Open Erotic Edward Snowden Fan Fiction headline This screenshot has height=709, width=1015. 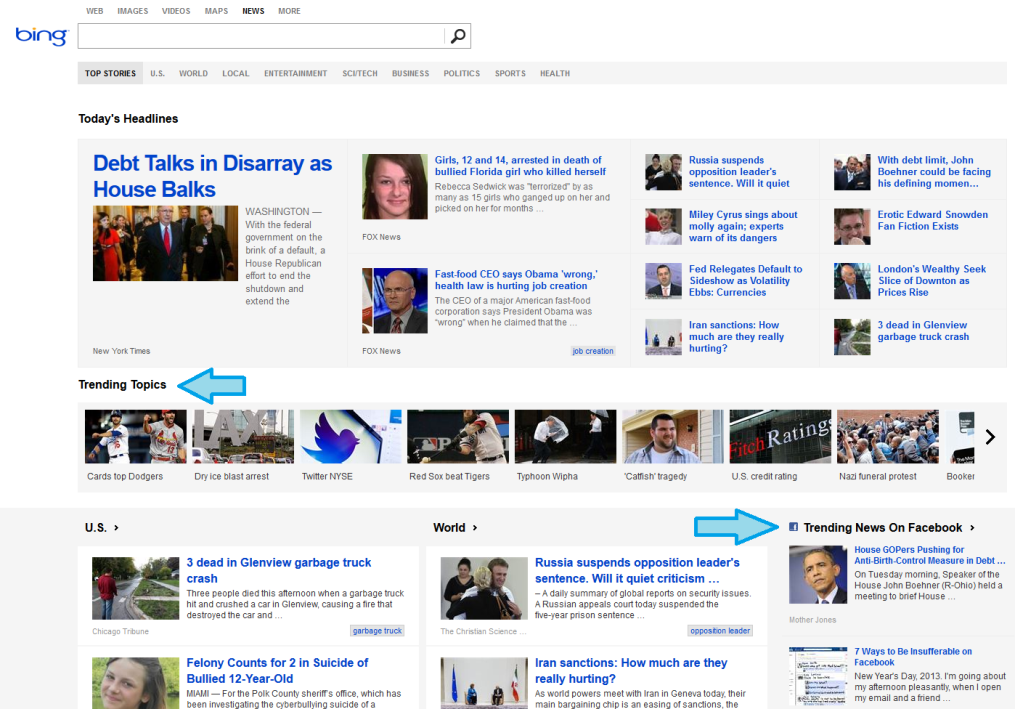point(933,220)
